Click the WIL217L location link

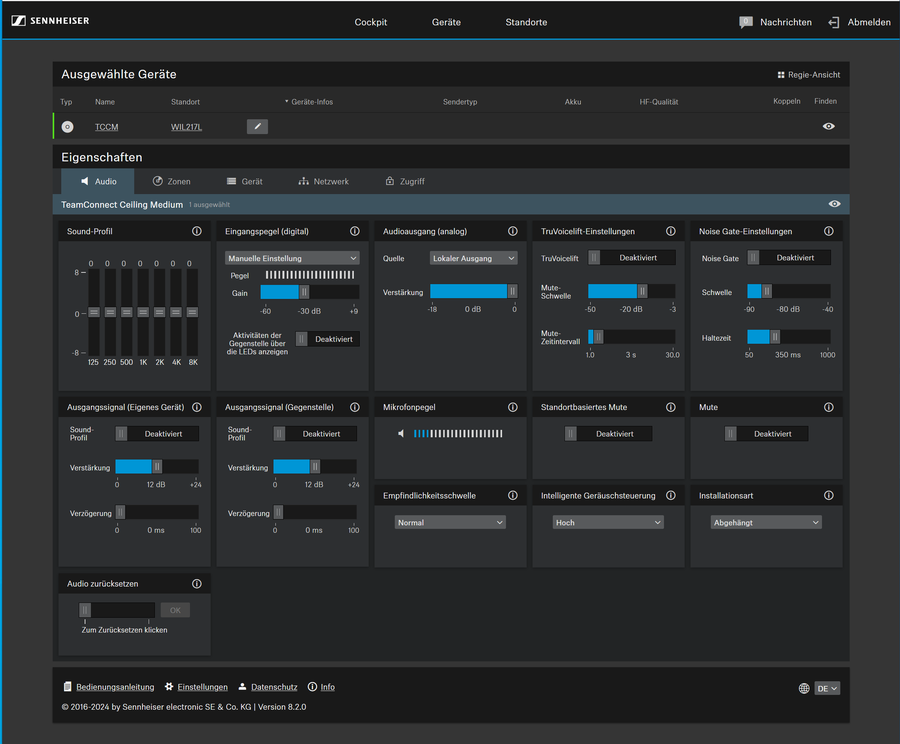click(x=186, y=127)
